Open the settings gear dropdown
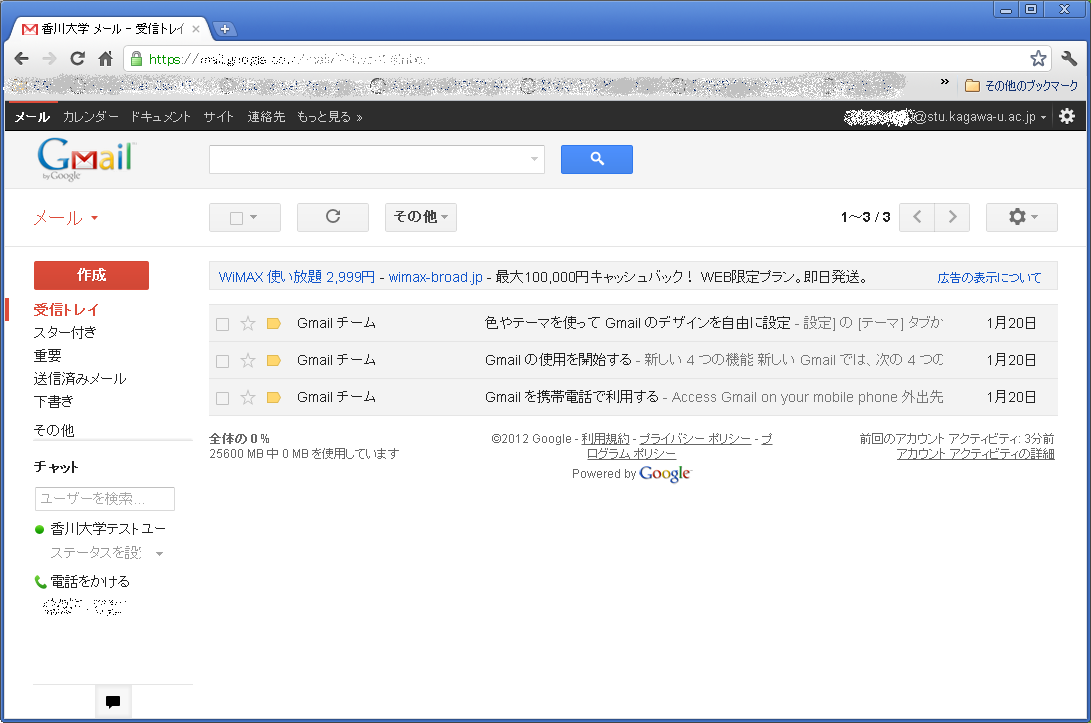1091x723 pixels. (1021, 217)
